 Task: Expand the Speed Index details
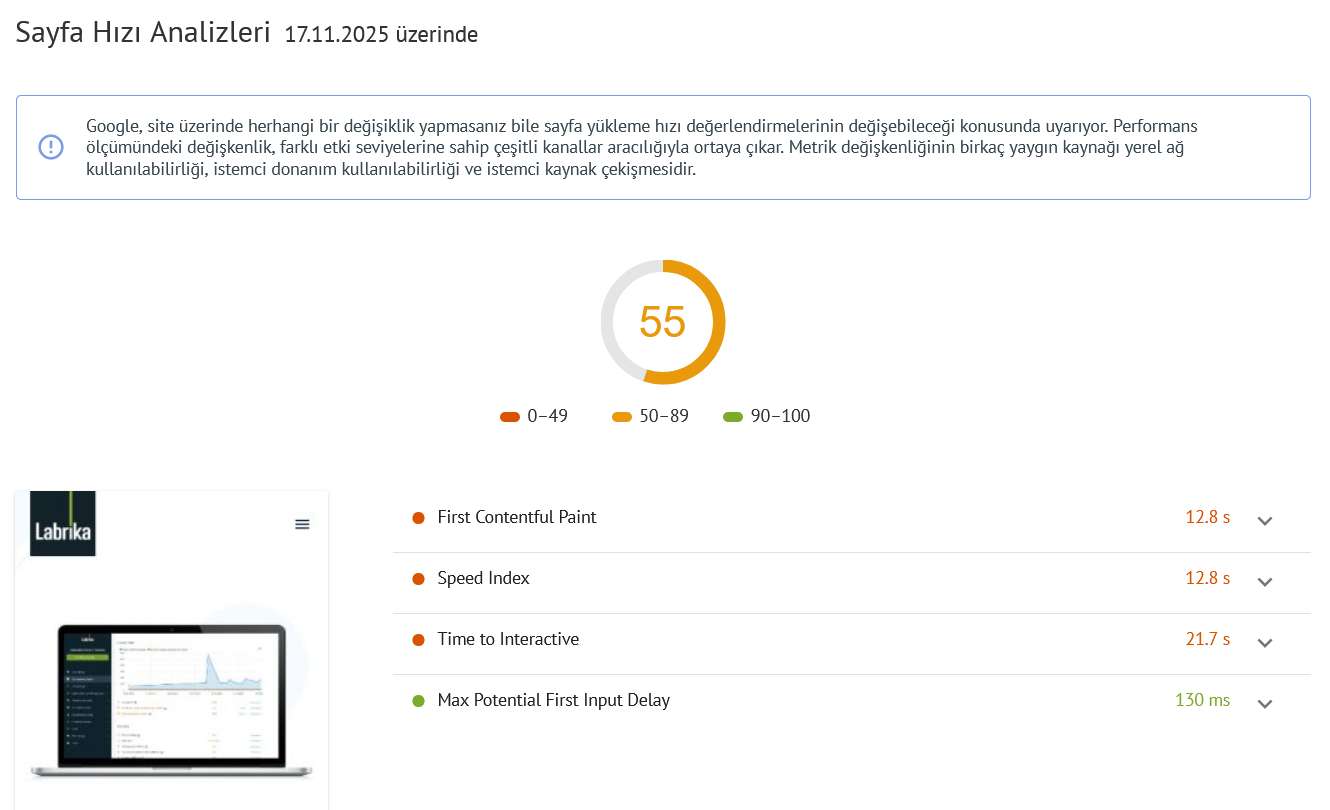(1265, 581)
